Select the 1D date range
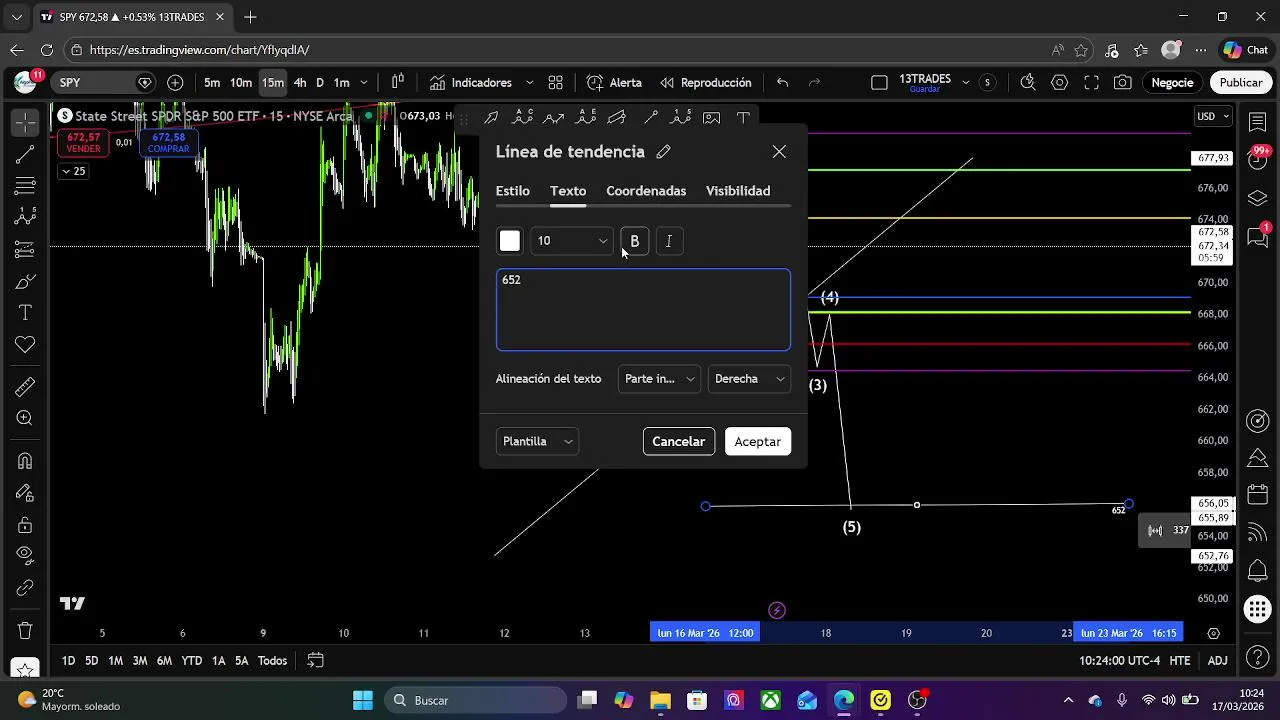Viewport: 1280px width, 720px height. (68, 661)
